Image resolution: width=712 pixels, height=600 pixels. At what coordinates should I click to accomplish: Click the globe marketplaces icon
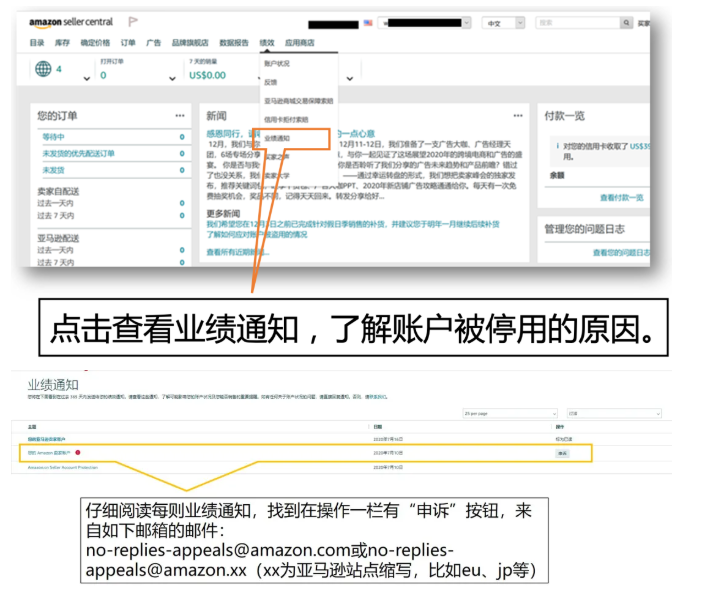coord(43,69)
